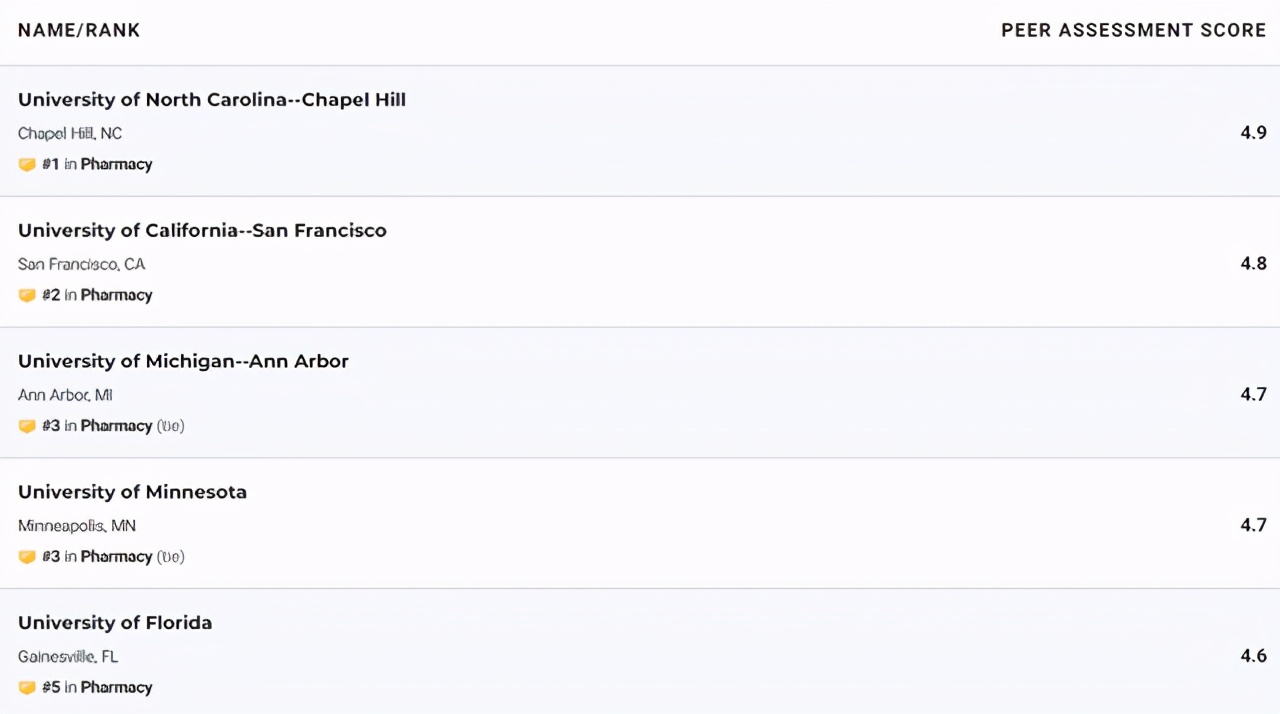Click Ann Arbor's "#3 in Pharmacy (tie)" rank
The image size is (1280, 714).
pos(113,426)
